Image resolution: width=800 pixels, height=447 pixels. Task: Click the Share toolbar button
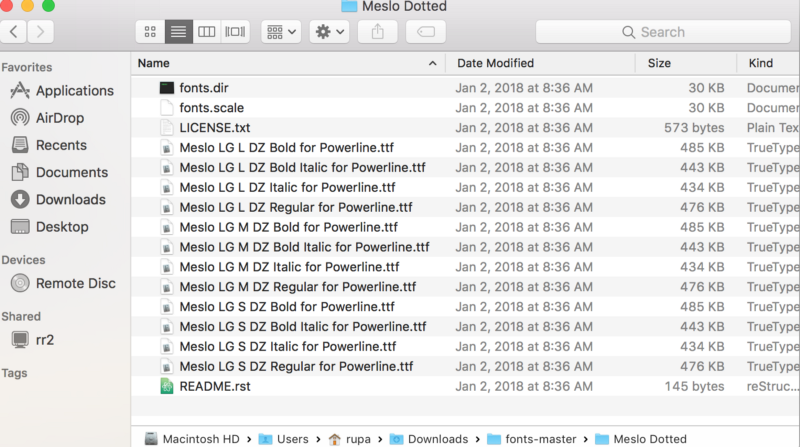[x=378, y=32]
